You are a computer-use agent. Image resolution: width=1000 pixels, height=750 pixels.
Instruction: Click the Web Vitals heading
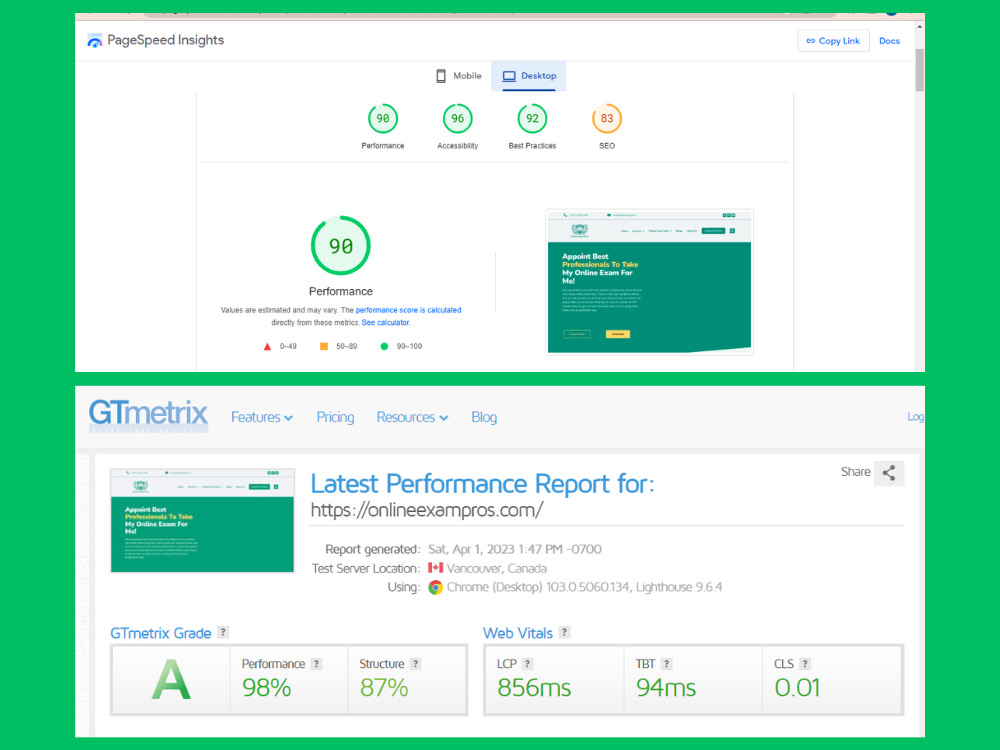pos(518,633)
